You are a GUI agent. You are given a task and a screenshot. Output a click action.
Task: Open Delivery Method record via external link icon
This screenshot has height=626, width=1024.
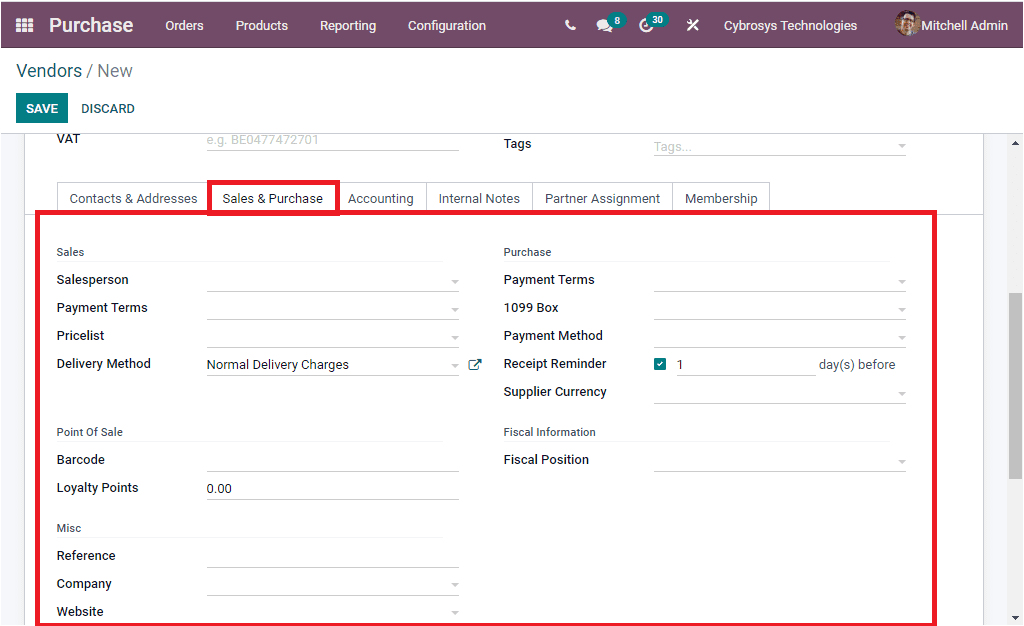point(474,364)
